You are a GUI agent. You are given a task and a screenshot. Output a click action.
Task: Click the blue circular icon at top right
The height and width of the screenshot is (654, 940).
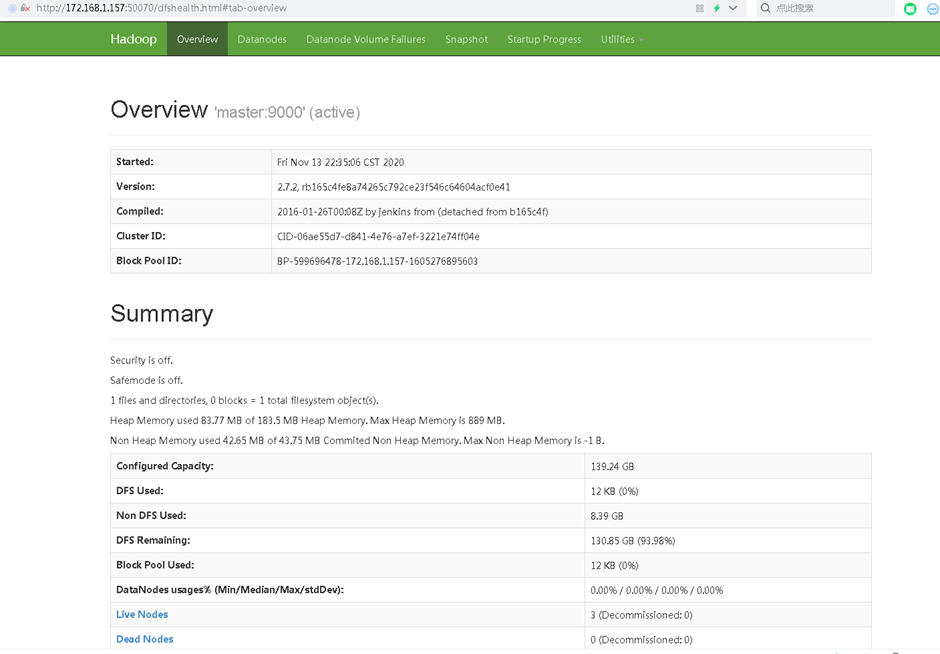point(933,8)
